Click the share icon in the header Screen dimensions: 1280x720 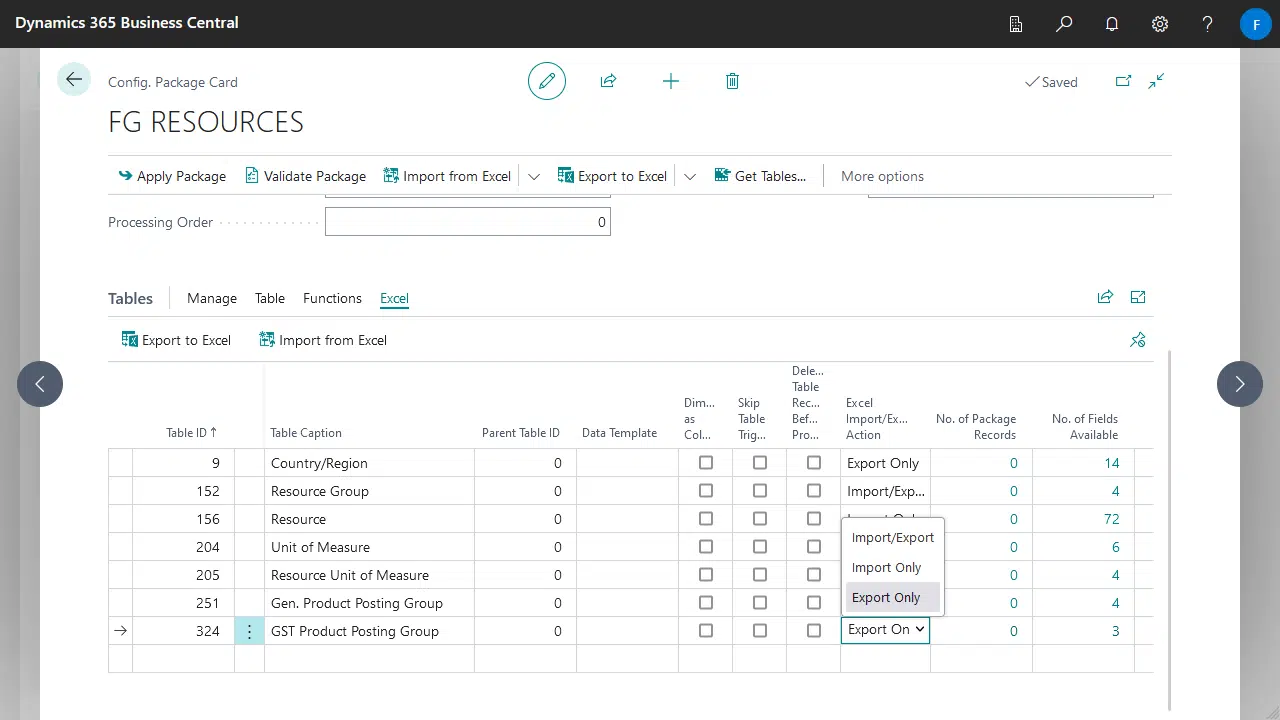click(x=608, y=81)
